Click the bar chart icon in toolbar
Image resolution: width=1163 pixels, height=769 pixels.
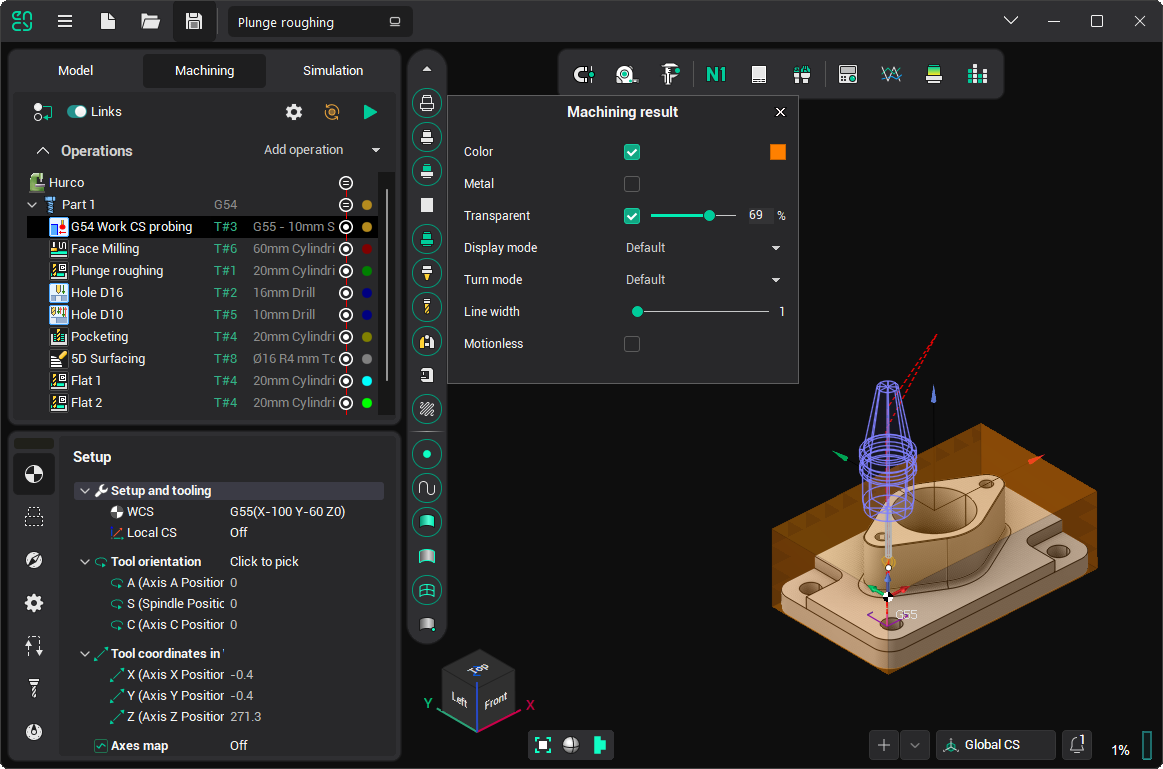tap(977, 74)
